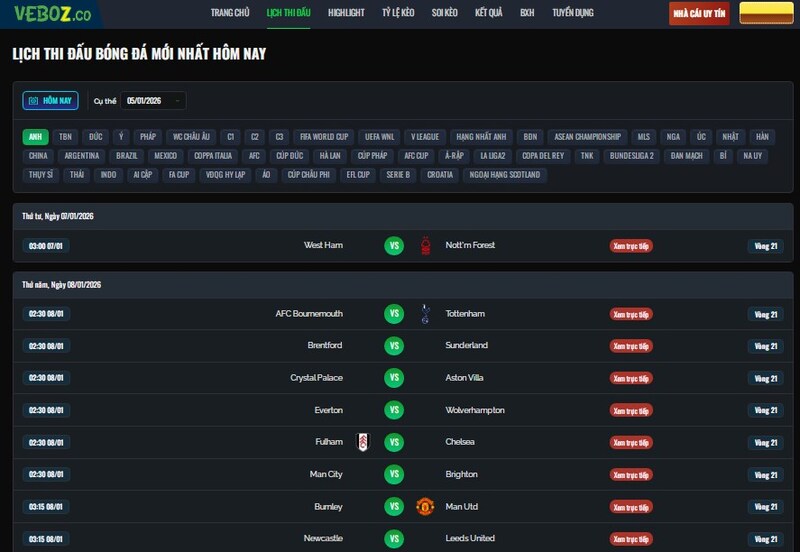Click the VEBOZ.co logo

pos(52,14)
